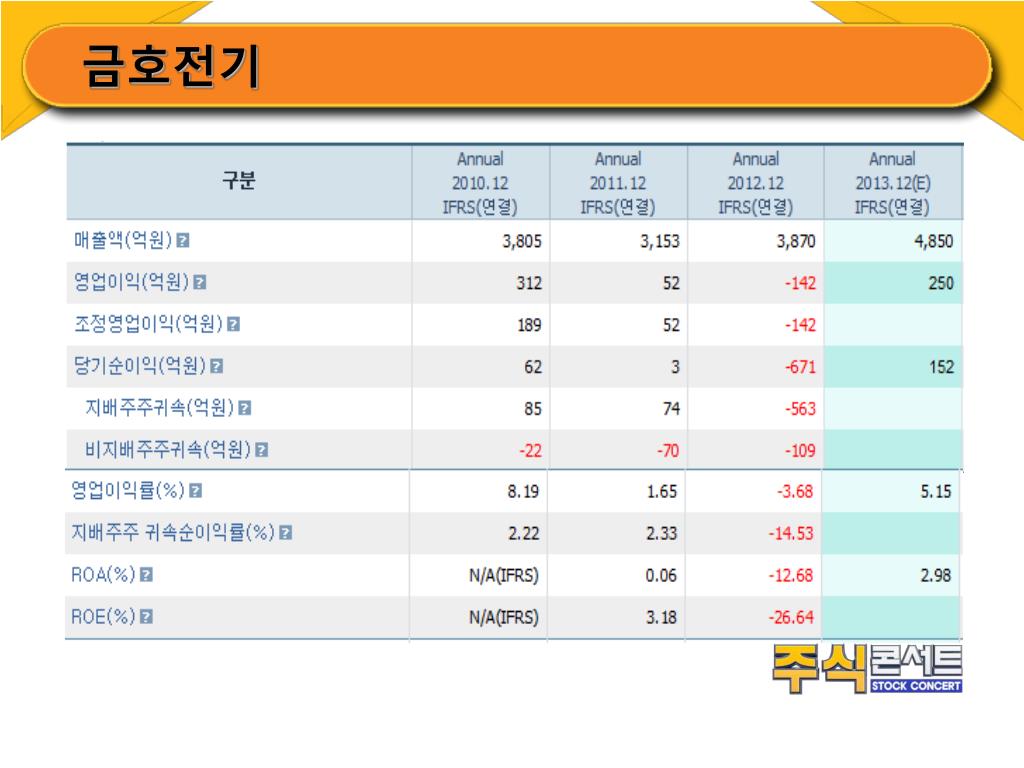Click the -109 non-controlling value
This screenshot has height=768, width=1024.
[801, 451]
